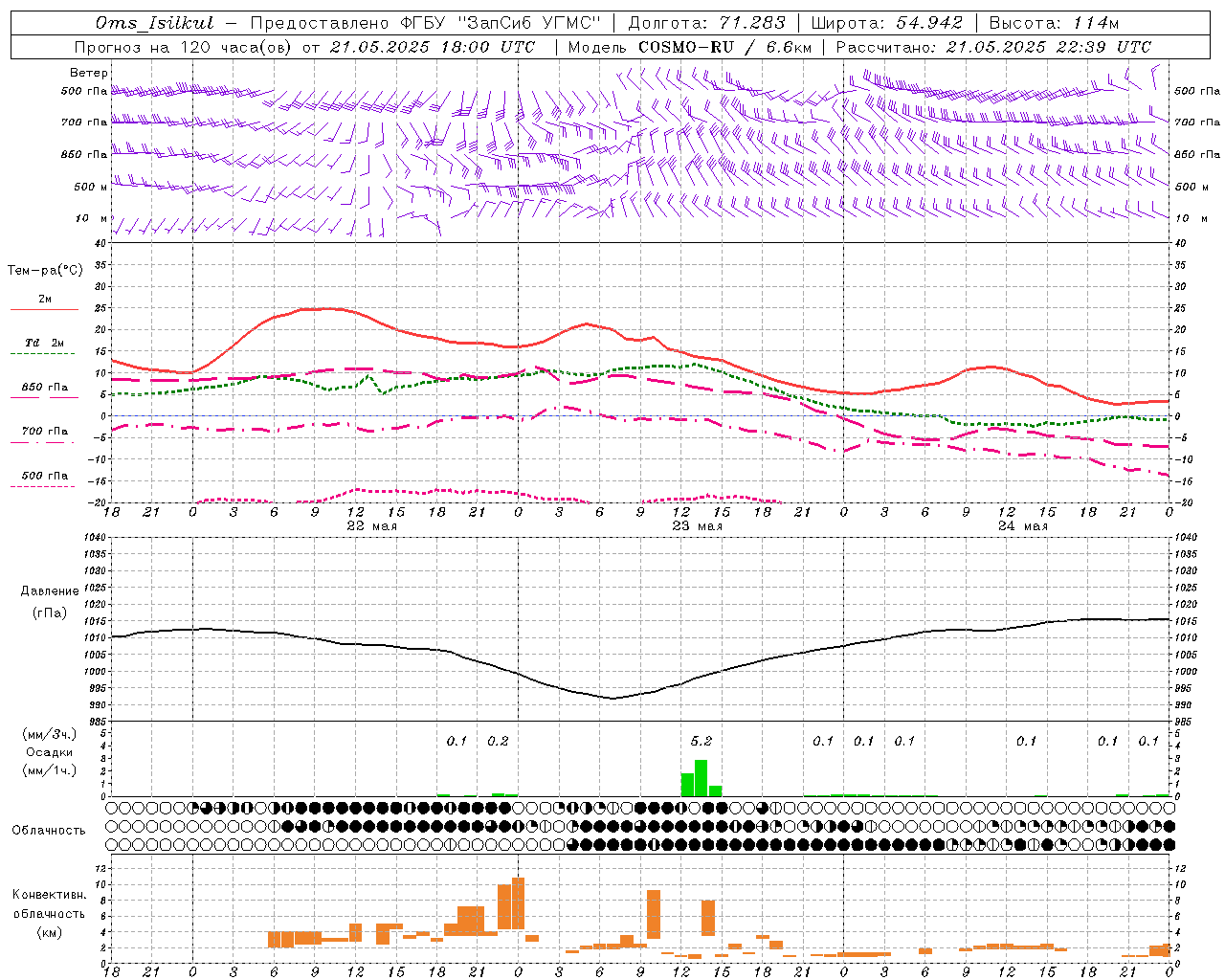The height and width of the screenshot is (980, 1225).
Task: Click the "Облачность" cloud cover label
Action: (49, 830)
